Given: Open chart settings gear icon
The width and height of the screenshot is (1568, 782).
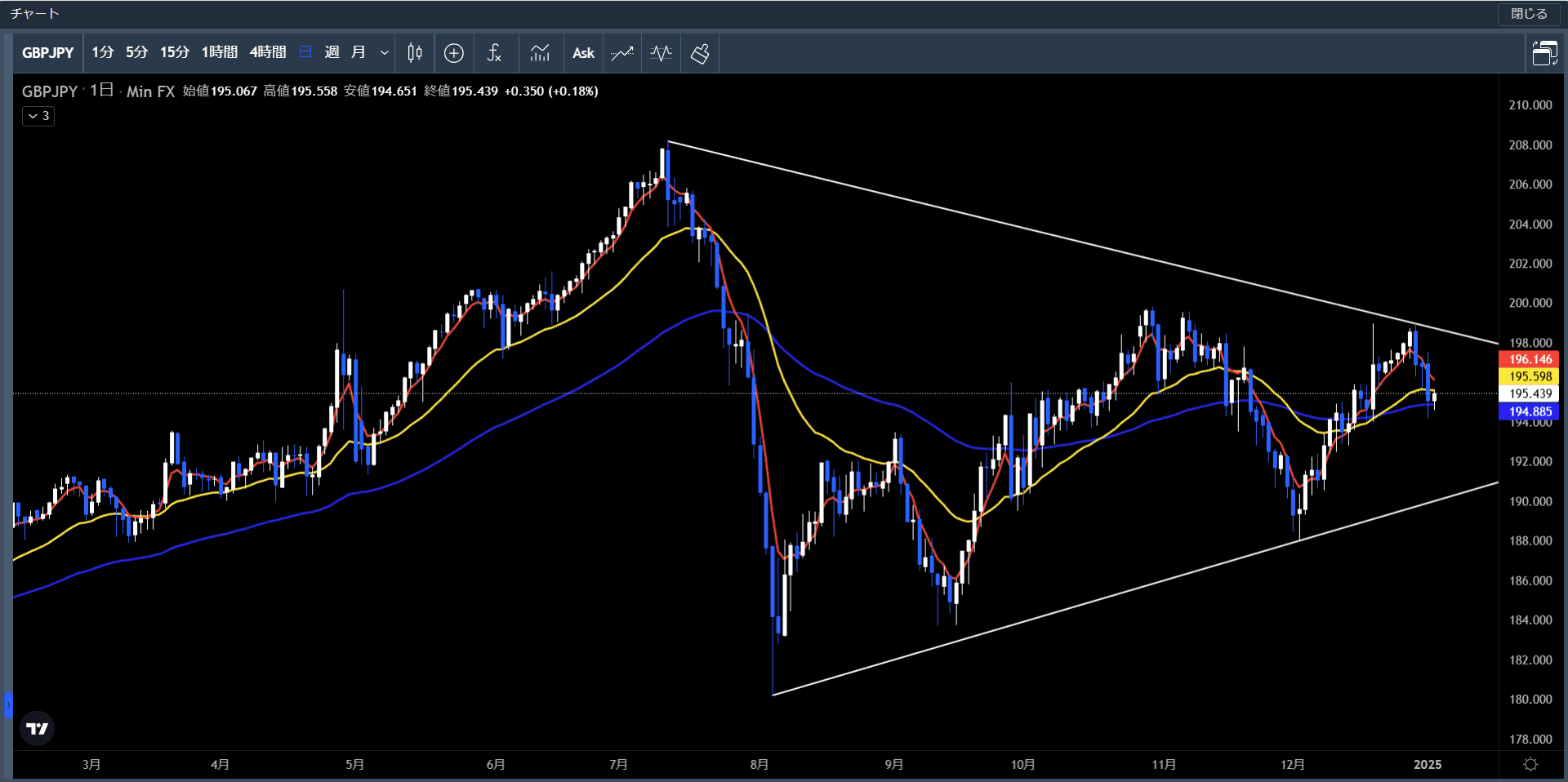Looking at the screenshot, I should tap(1531, 764).
